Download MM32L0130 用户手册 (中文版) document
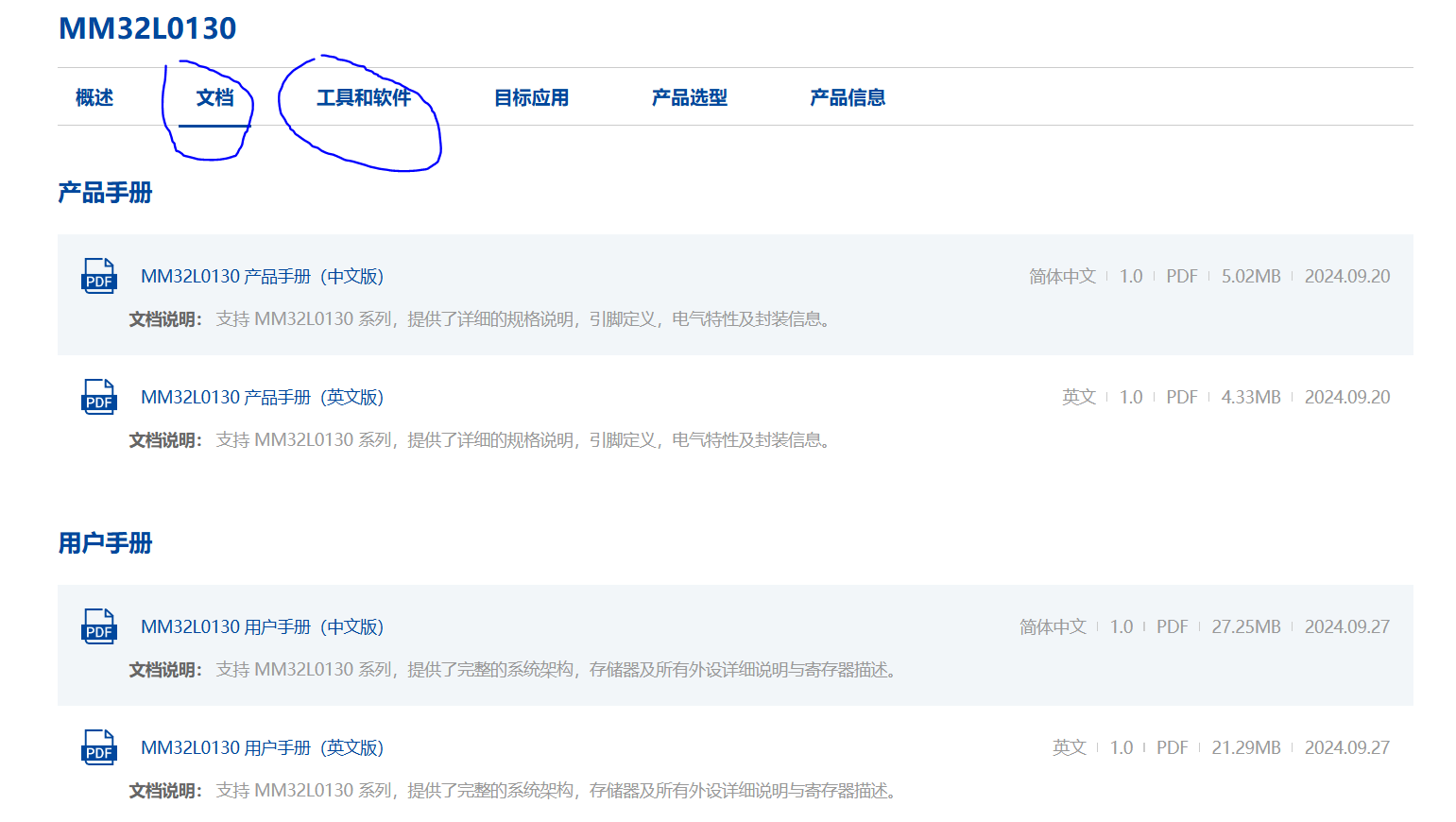This screenshot has width=1456, height=822. [x=262, y=627]
